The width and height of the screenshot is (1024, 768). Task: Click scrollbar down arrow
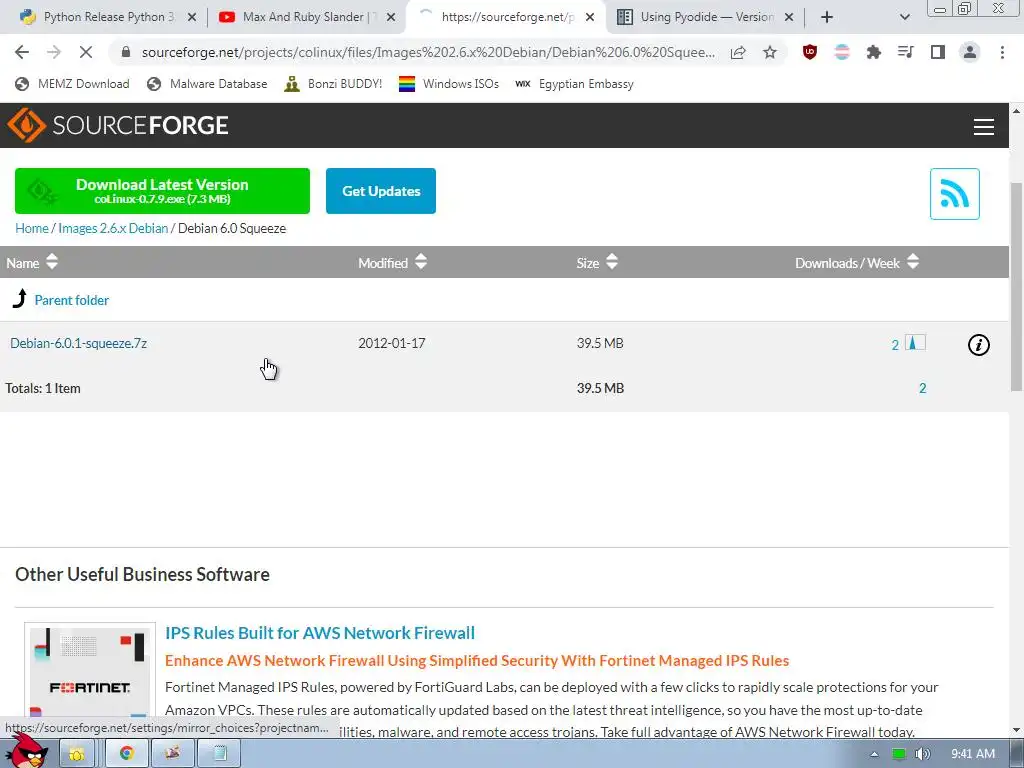click(x=1016, y=729)
